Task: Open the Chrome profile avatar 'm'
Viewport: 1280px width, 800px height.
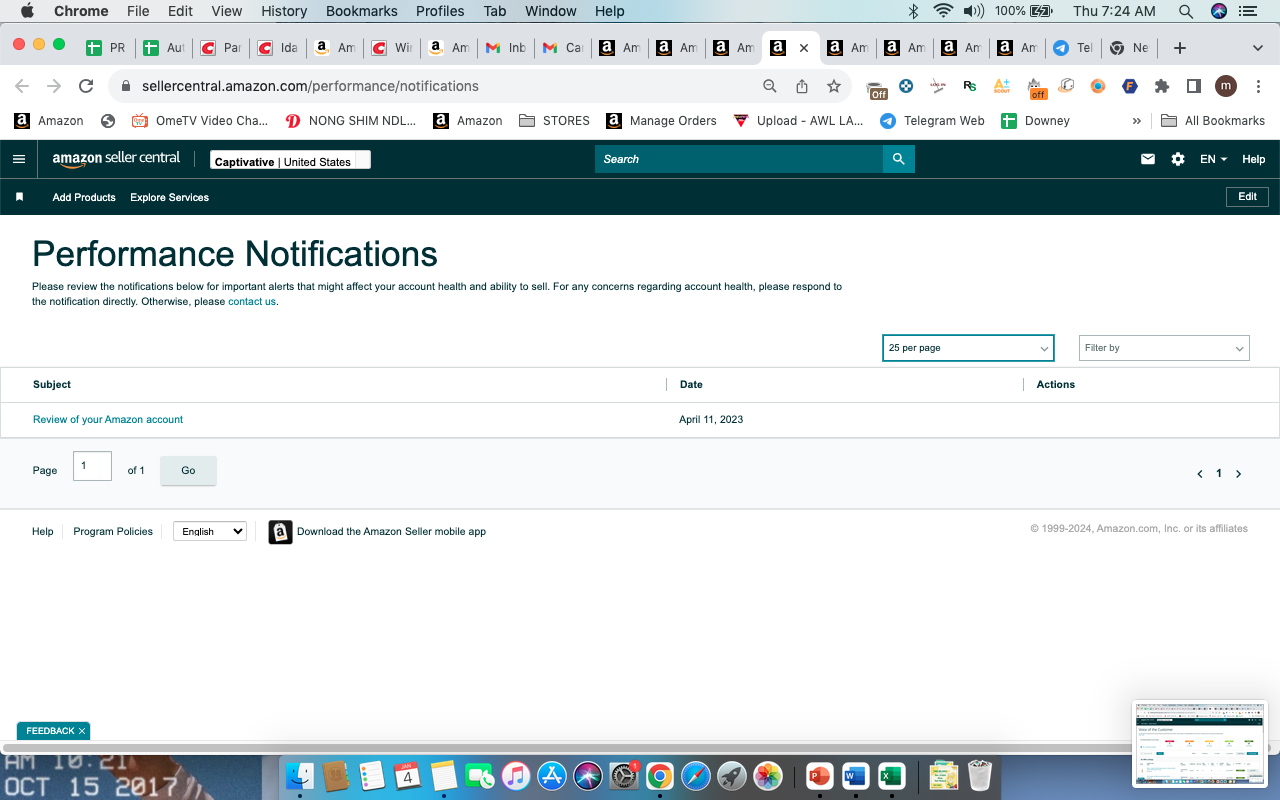Action: pyautogui.click(x=1226, y=86)
